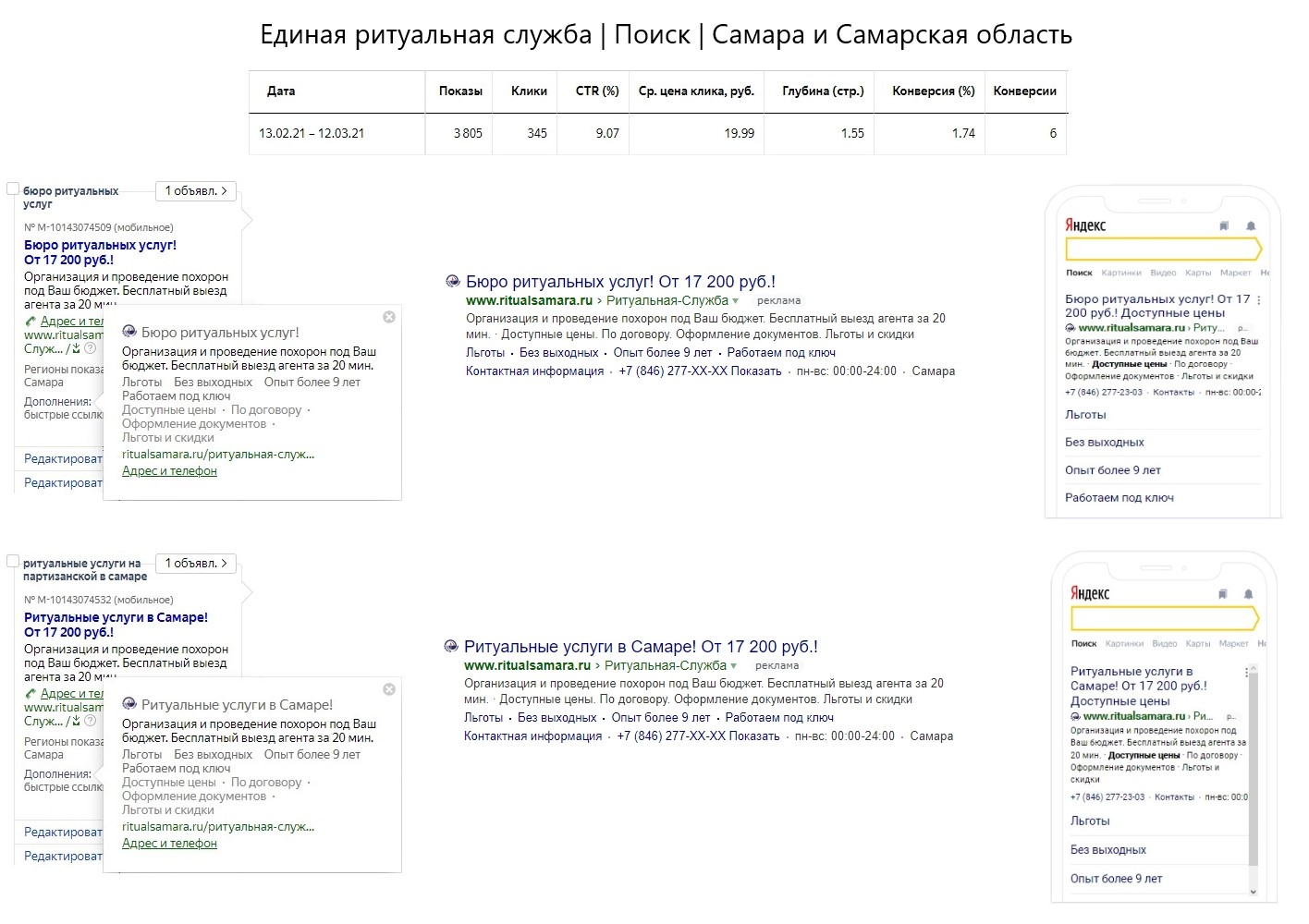Click help question mark in 'ритуальные услуги на партизанской' group
Screen dimensions: 1309x924
click(x=90, y=721)
